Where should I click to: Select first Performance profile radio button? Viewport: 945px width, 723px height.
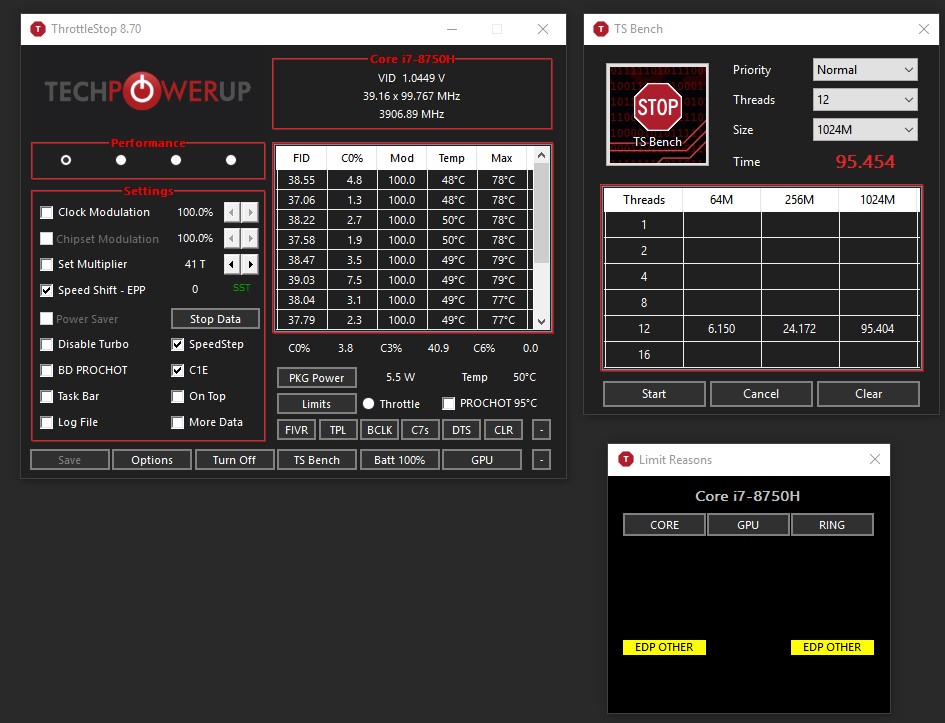[x=66, y=160]
